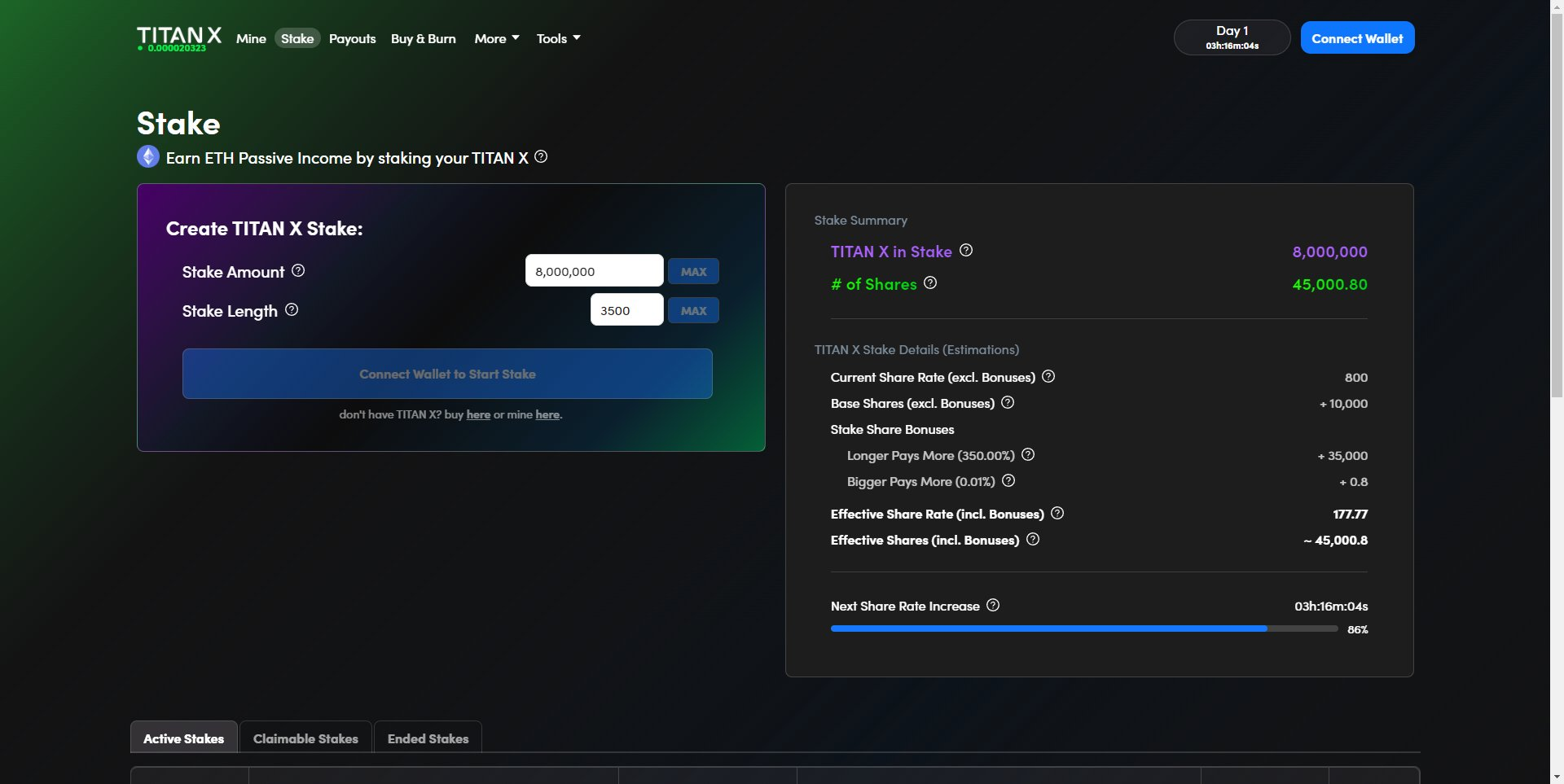Open Effective Share Rate info icon

[x=1057, y=513]
